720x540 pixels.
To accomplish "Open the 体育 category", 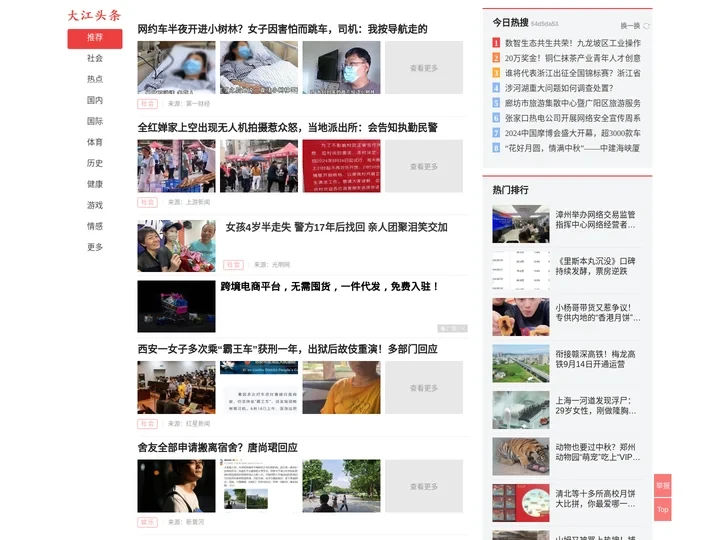I will click(x=95, y=142).
